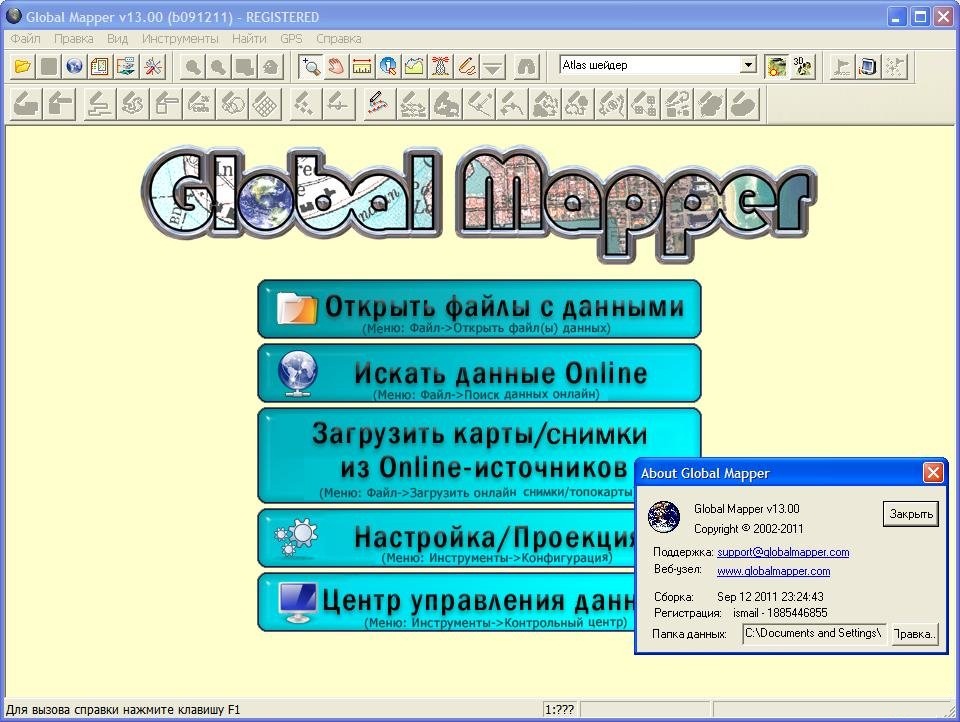Screen dimensions: 960x722
Task: Click the sparkle flag waypoint icon
Action: tap(894, 66)
